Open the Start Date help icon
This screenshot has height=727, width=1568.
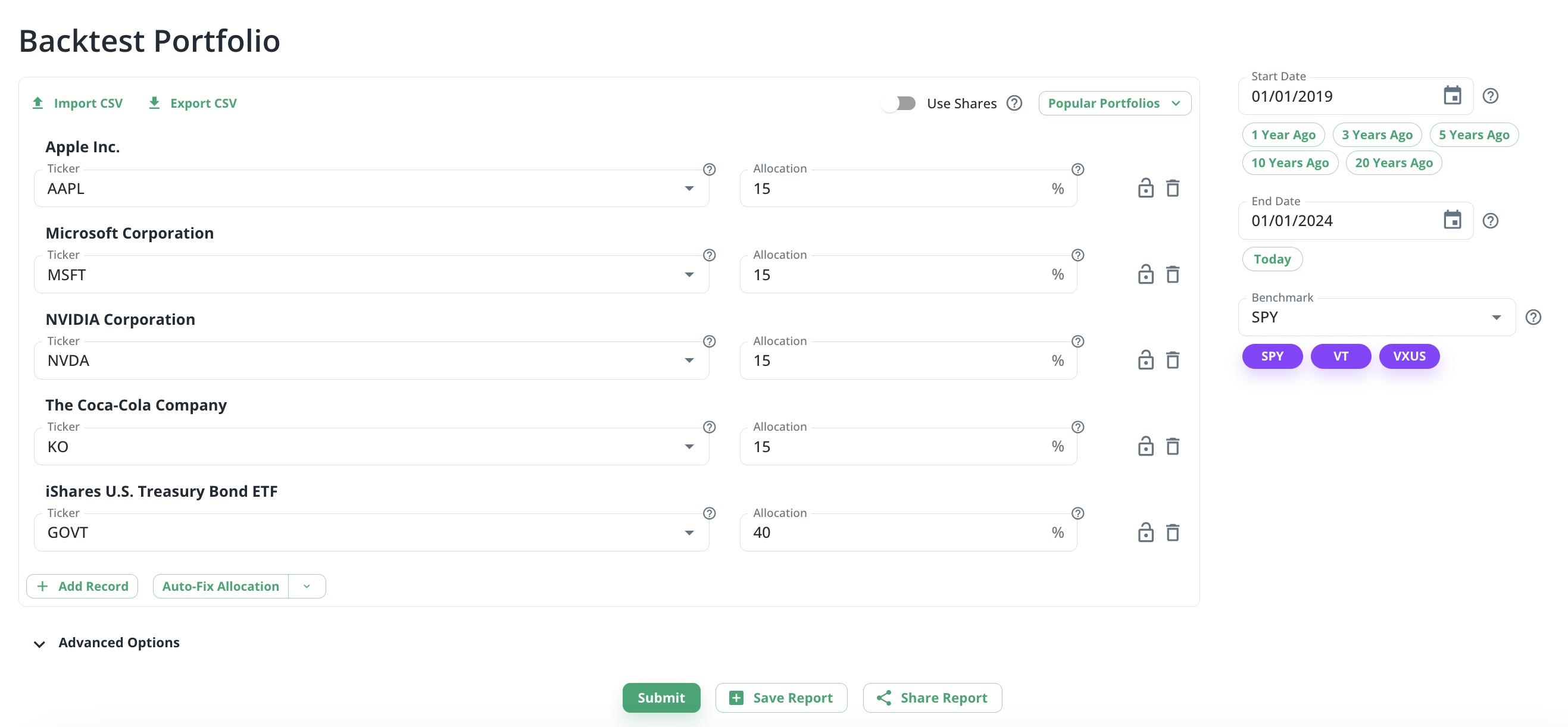pos(1490,96)
